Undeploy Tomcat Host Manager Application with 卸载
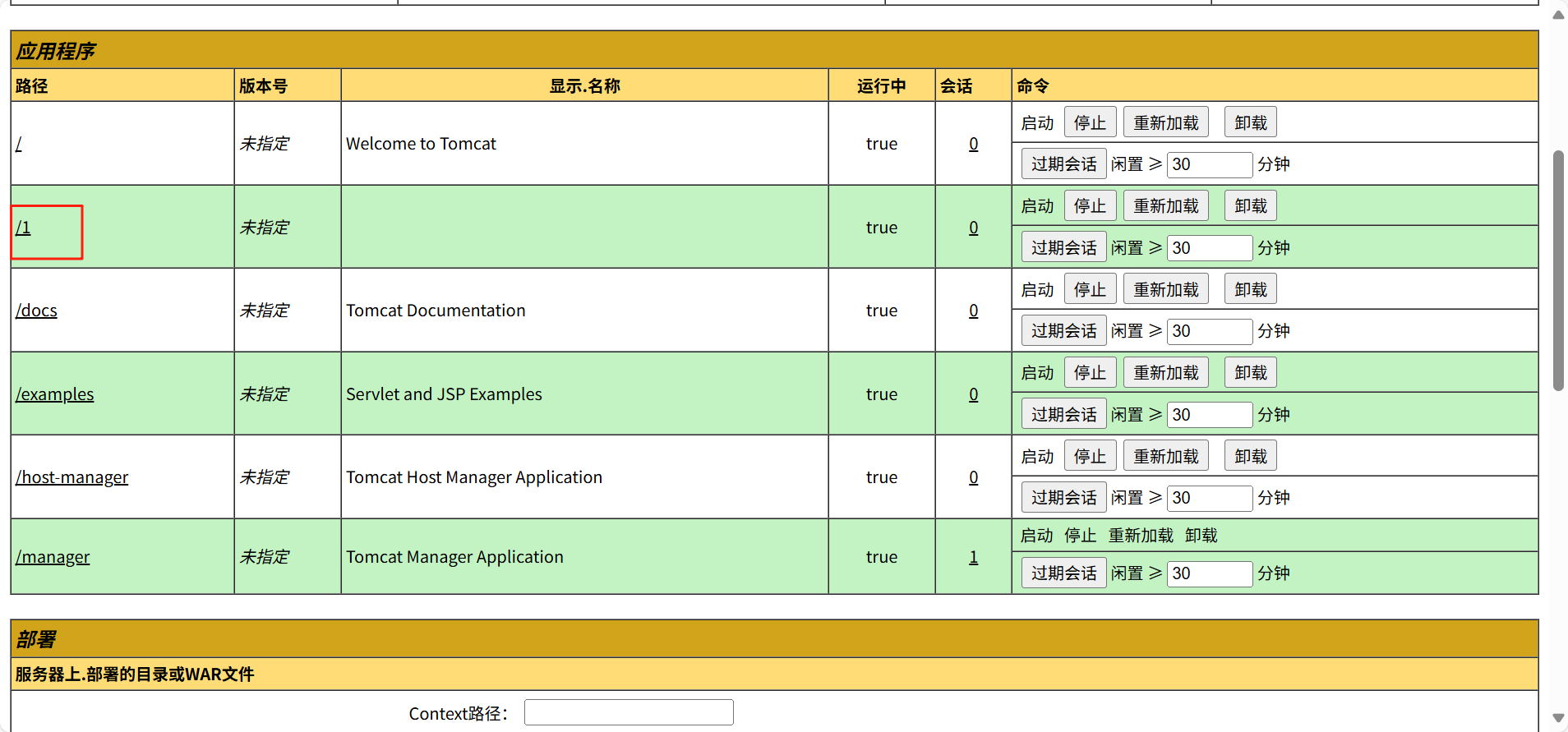1568x732 pixels. [1251, 456]
